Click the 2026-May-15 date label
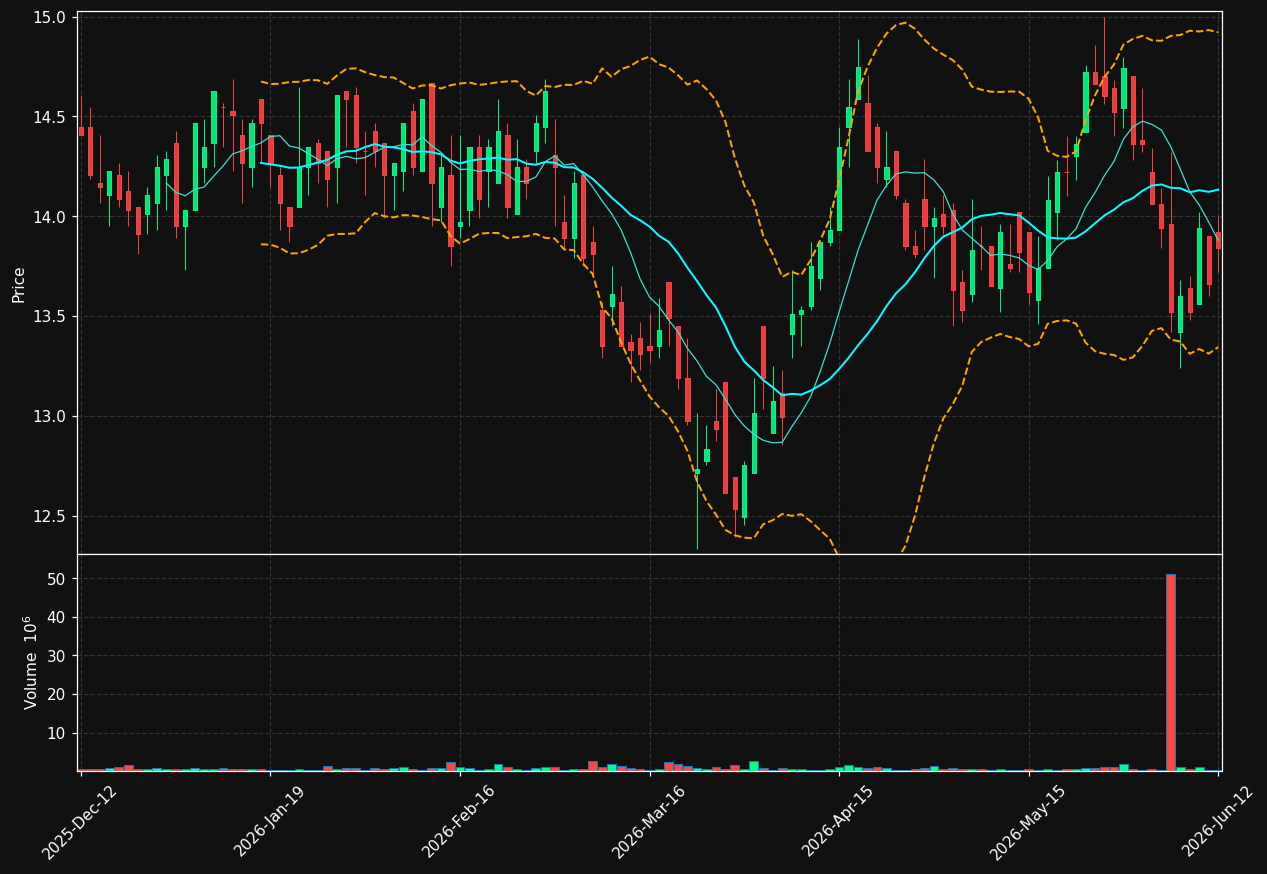This screenshot has height=874, width=1267. (1028, 821)
